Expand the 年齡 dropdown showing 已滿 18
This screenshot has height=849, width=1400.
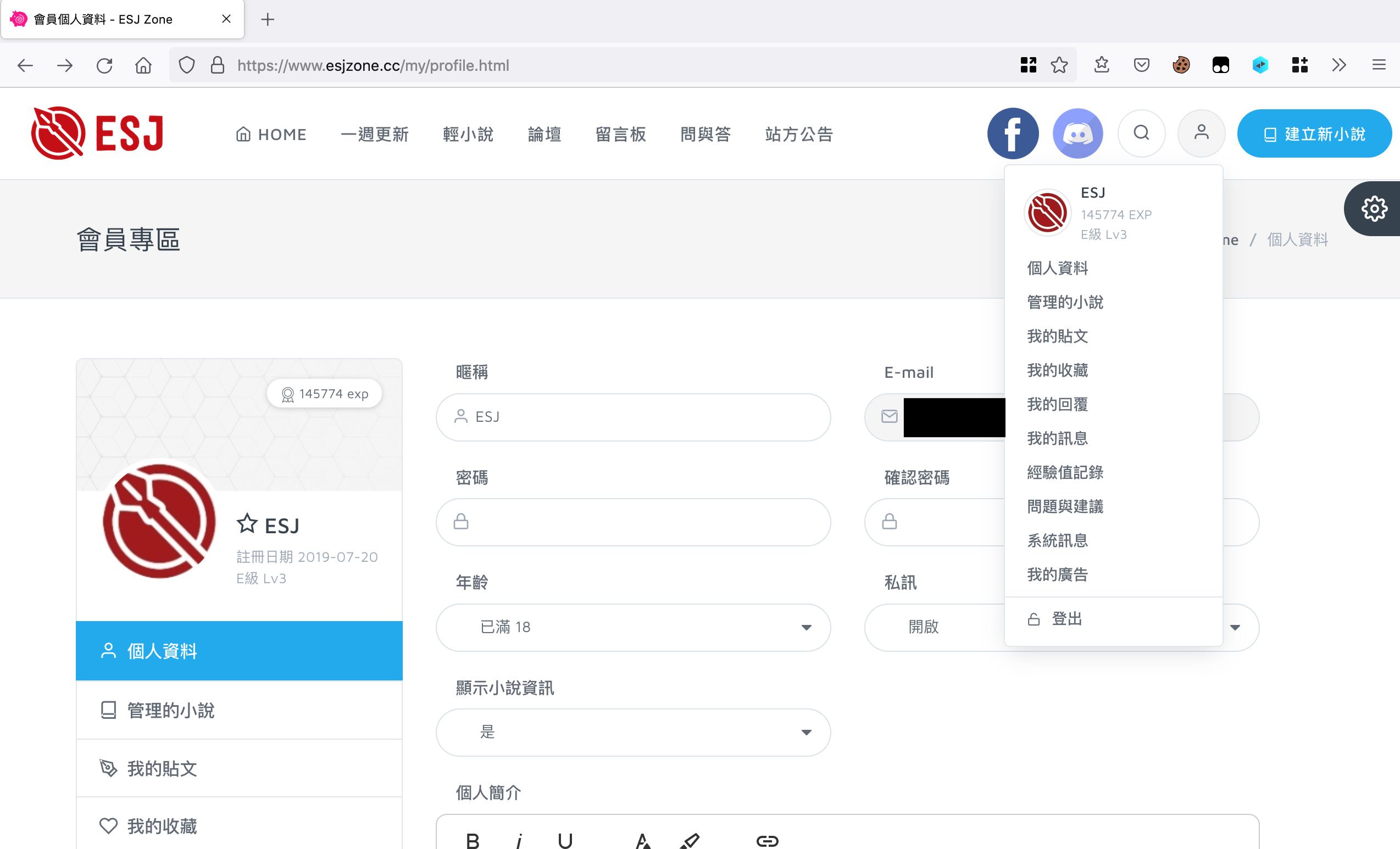633,627
